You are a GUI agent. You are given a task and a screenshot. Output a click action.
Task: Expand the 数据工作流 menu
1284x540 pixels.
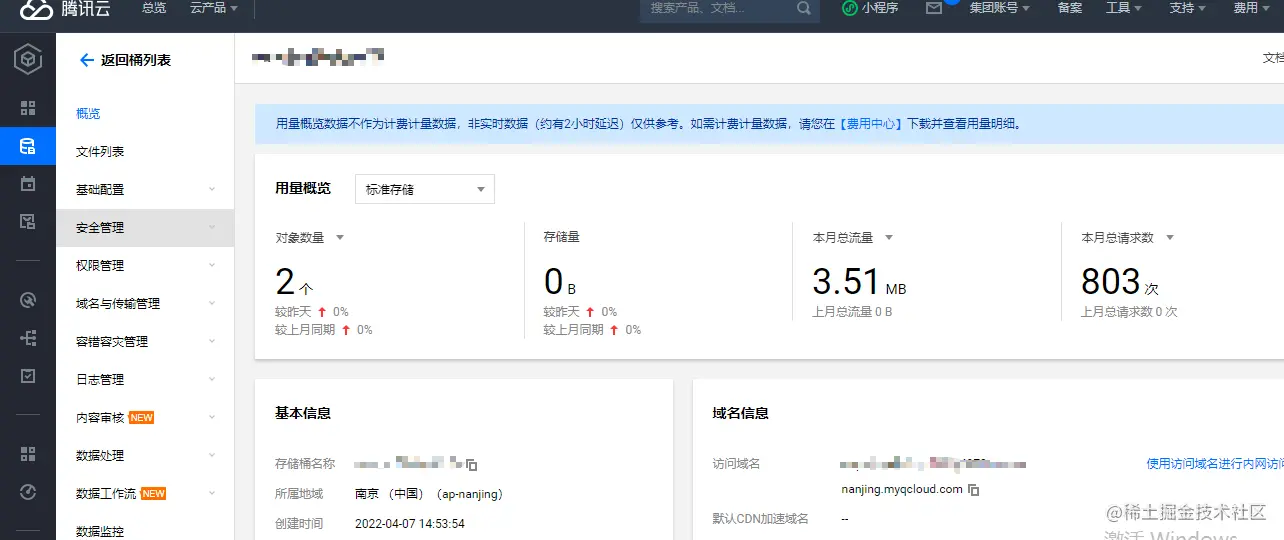pyautogui.click(x=145, y=493)
